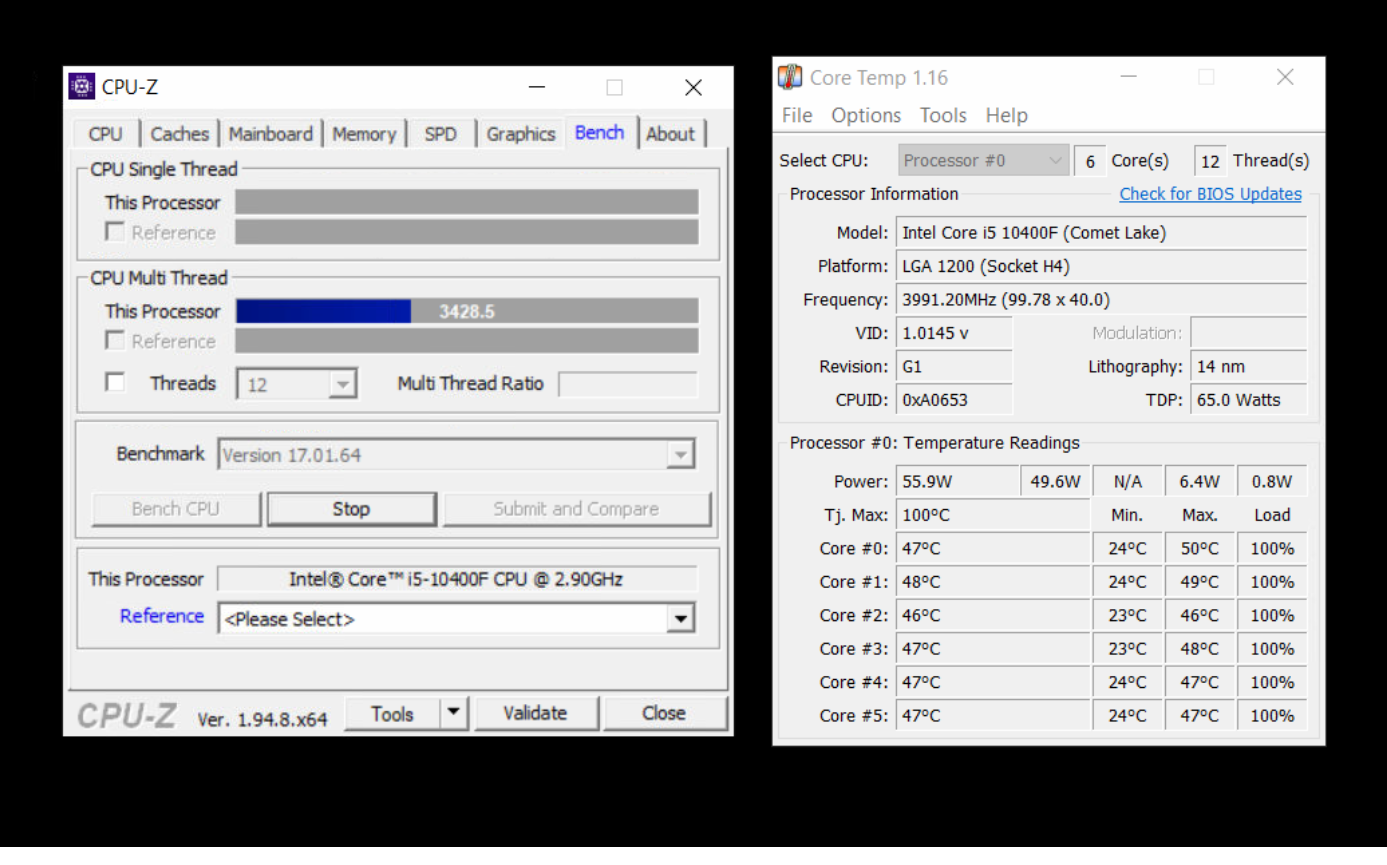Open the Mainboard tab
The width and height of the screenshot is (1387, 865).
coord(270,134)
